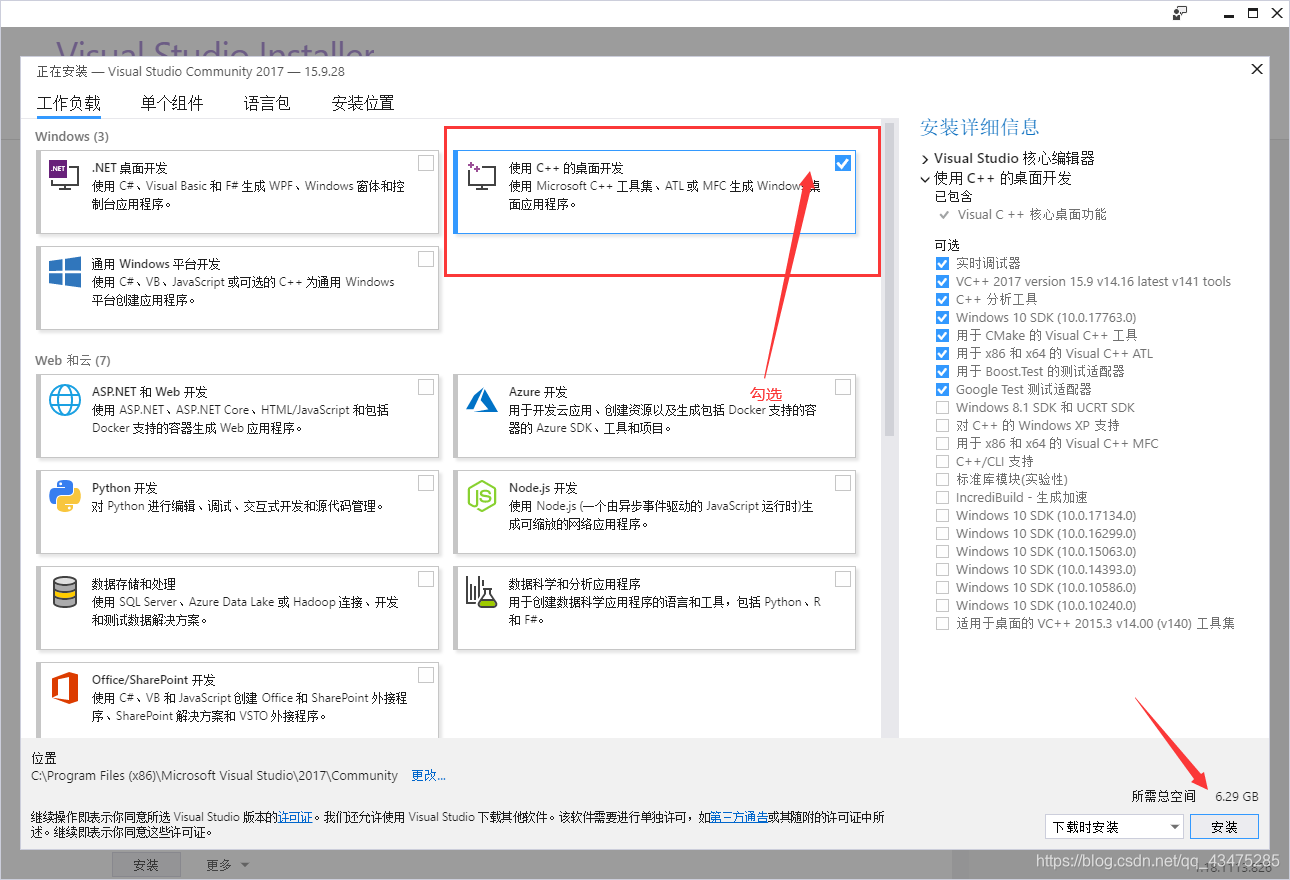Enable Windows 8.1 SDK 和 UCRT SDK

(x=942, y=407)
